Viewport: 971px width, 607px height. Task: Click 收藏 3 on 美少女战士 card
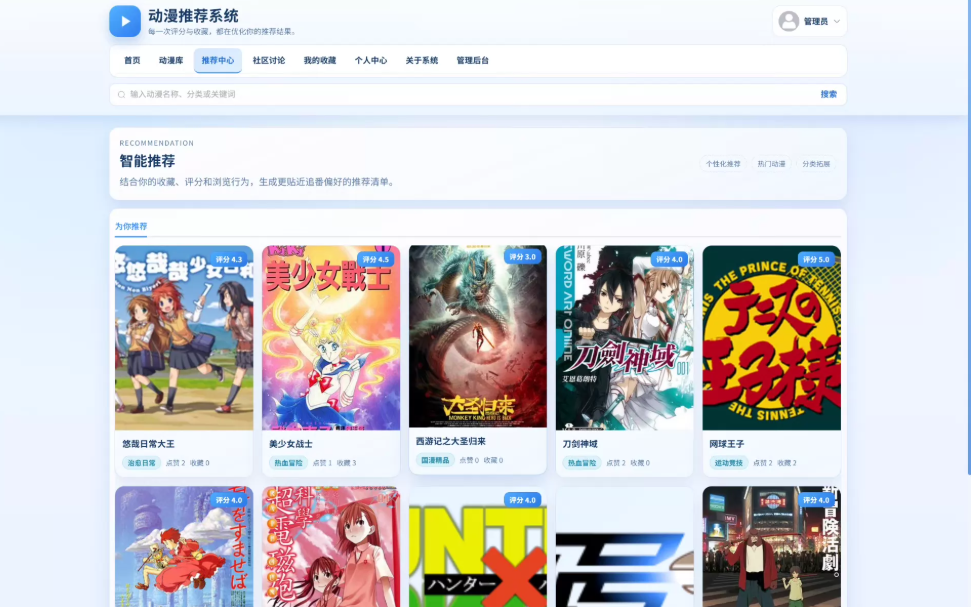coord(346,463)
